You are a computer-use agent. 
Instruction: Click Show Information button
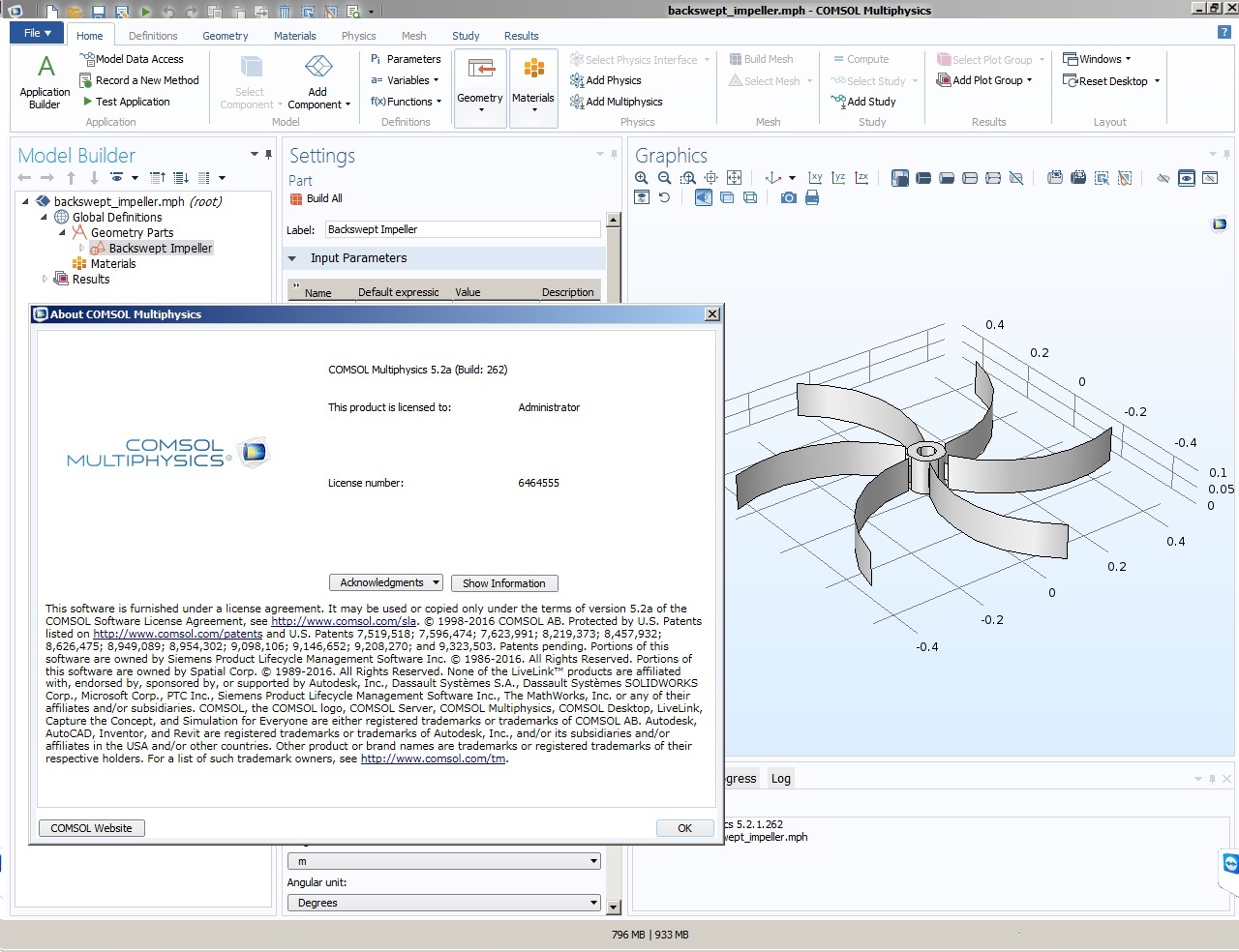504,583
